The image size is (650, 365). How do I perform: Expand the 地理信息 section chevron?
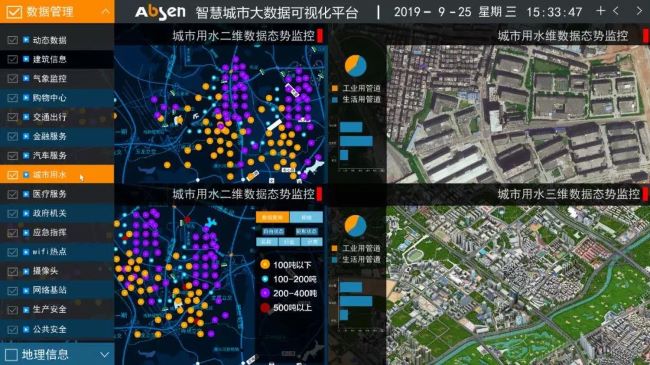[x=104, y=355]
